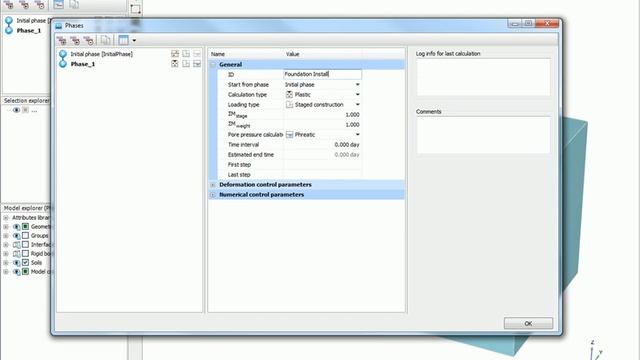Toggle Geometry visibility eye in Model explorer

[17, 227]
